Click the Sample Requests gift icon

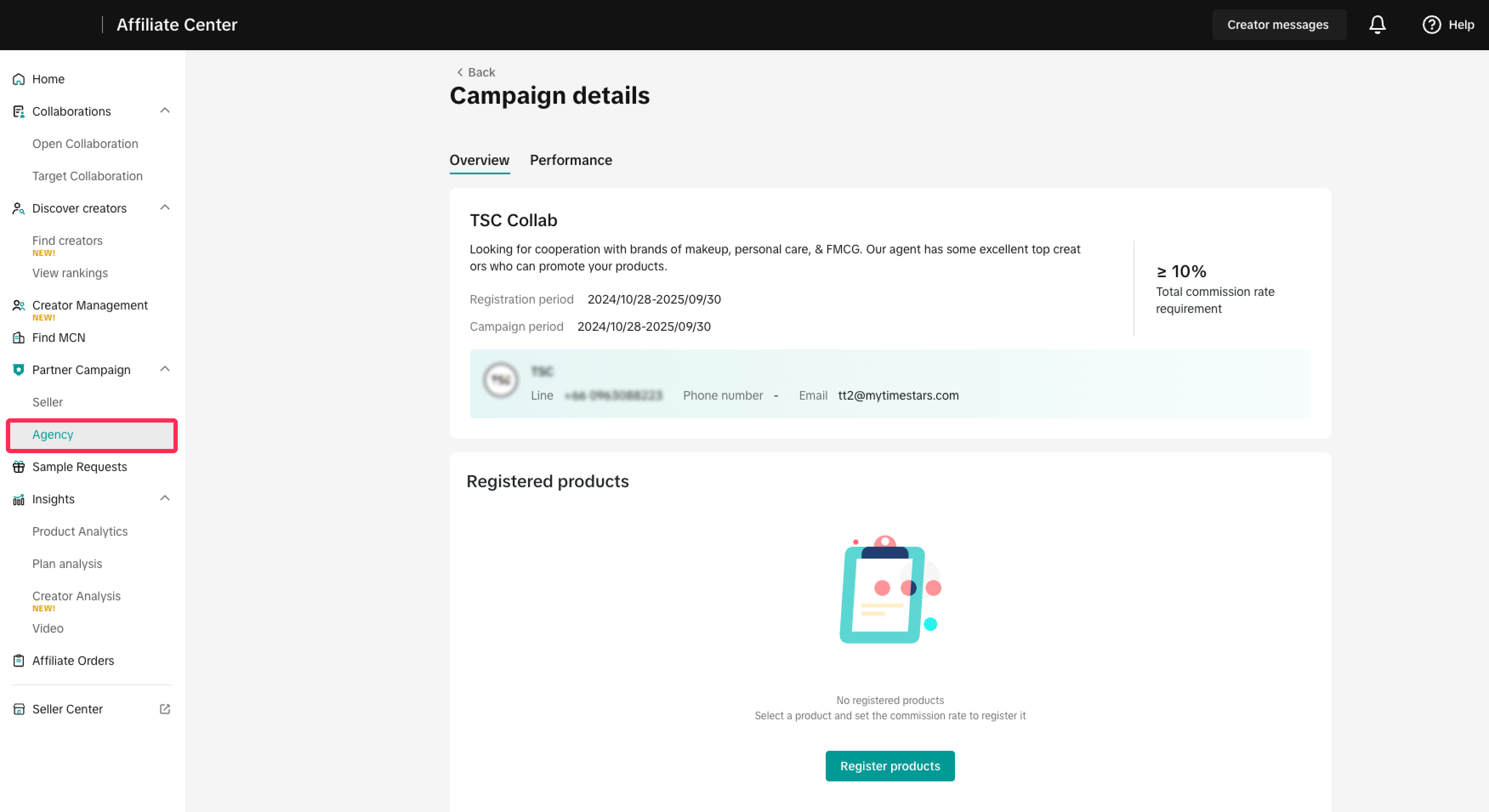(x=19, y=467)
